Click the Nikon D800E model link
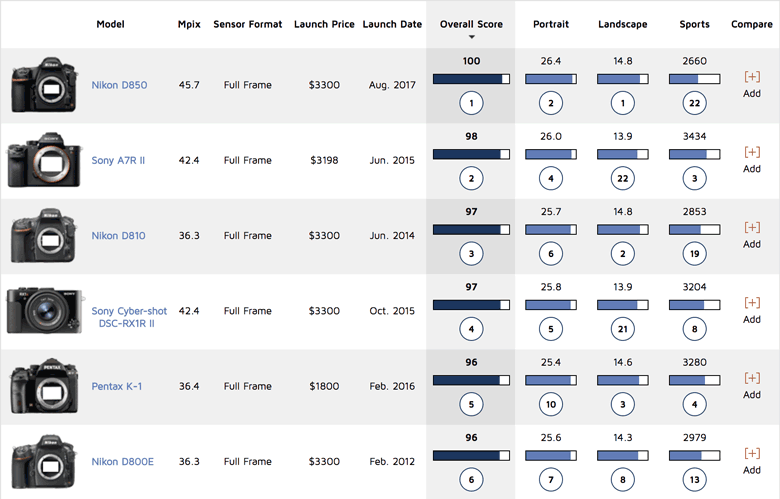 (x=122, y=462)
